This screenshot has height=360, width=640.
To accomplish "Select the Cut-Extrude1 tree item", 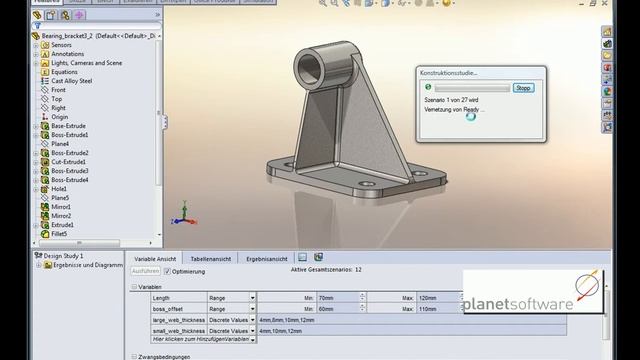I will point(69,162).
